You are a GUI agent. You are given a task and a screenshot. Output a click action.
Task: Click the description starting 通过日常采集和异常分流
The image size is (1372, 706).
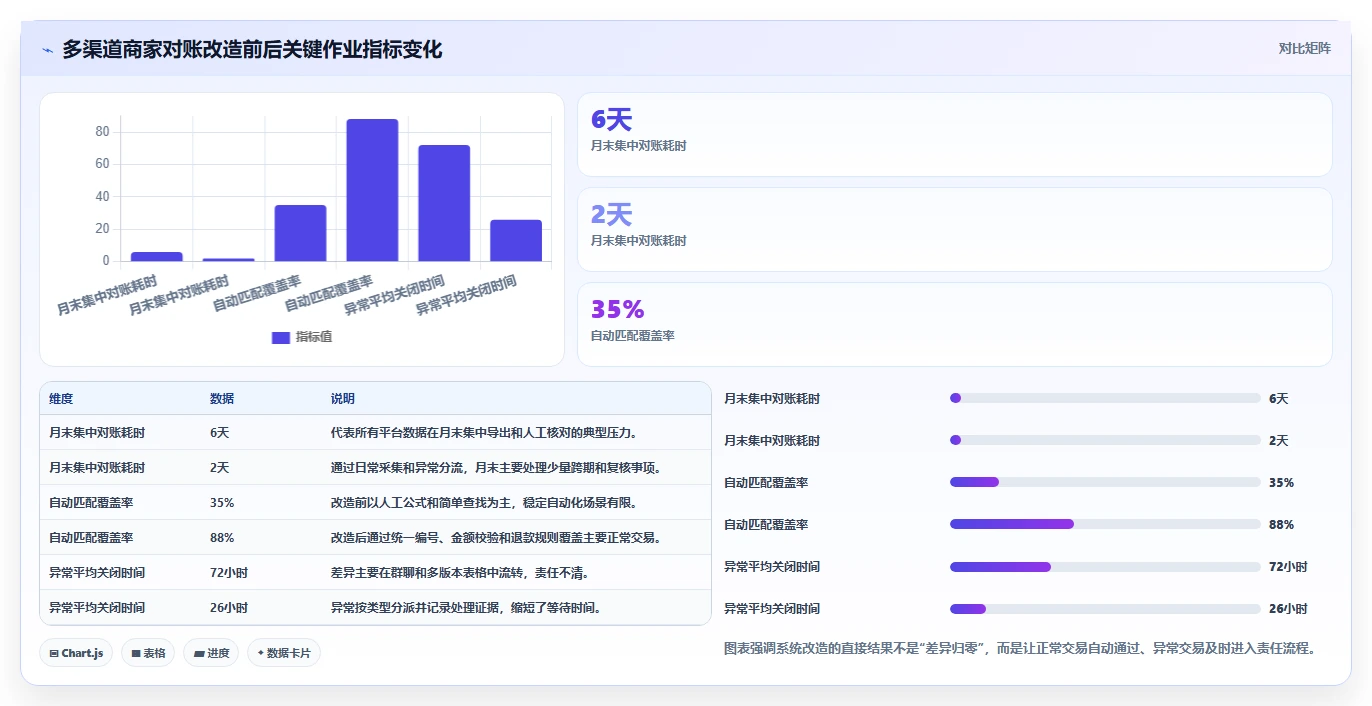[x=496, y=468]
